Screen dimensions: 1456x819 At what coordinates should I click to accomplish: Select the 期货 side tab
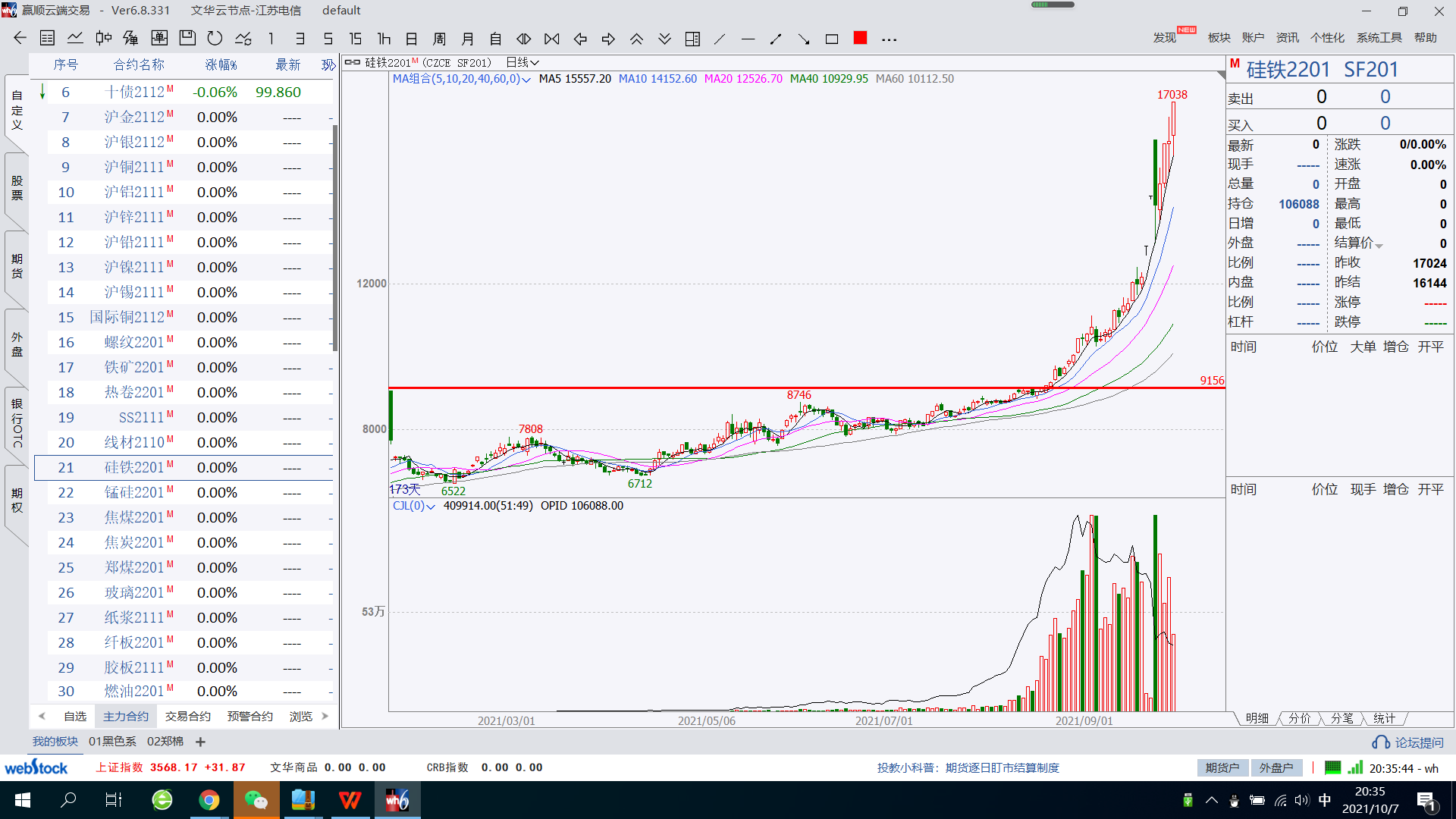point(17,266)
